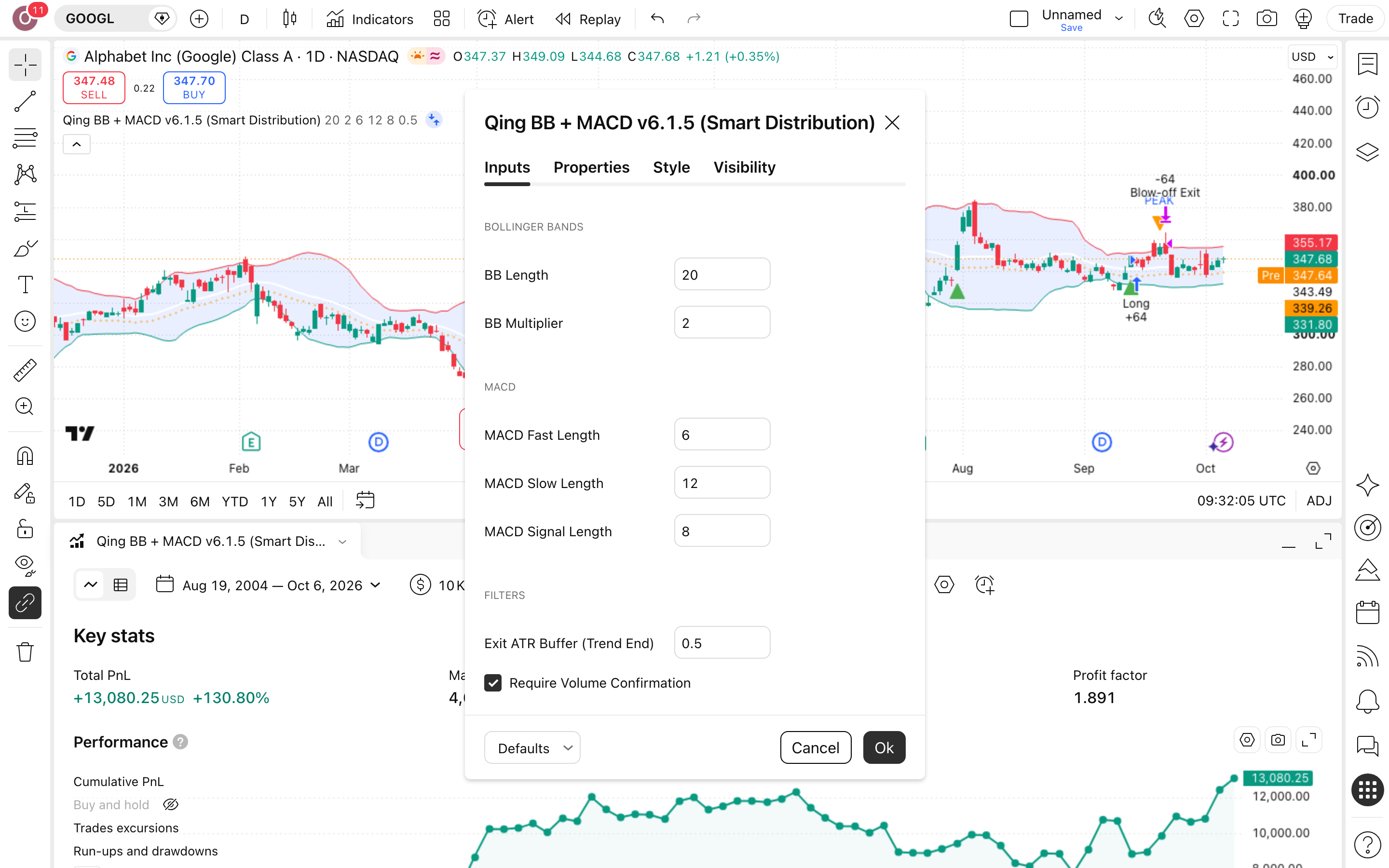Screen dimensions: 1389x868
Task: Activate the zoom in tool
Action: point(25,407)
